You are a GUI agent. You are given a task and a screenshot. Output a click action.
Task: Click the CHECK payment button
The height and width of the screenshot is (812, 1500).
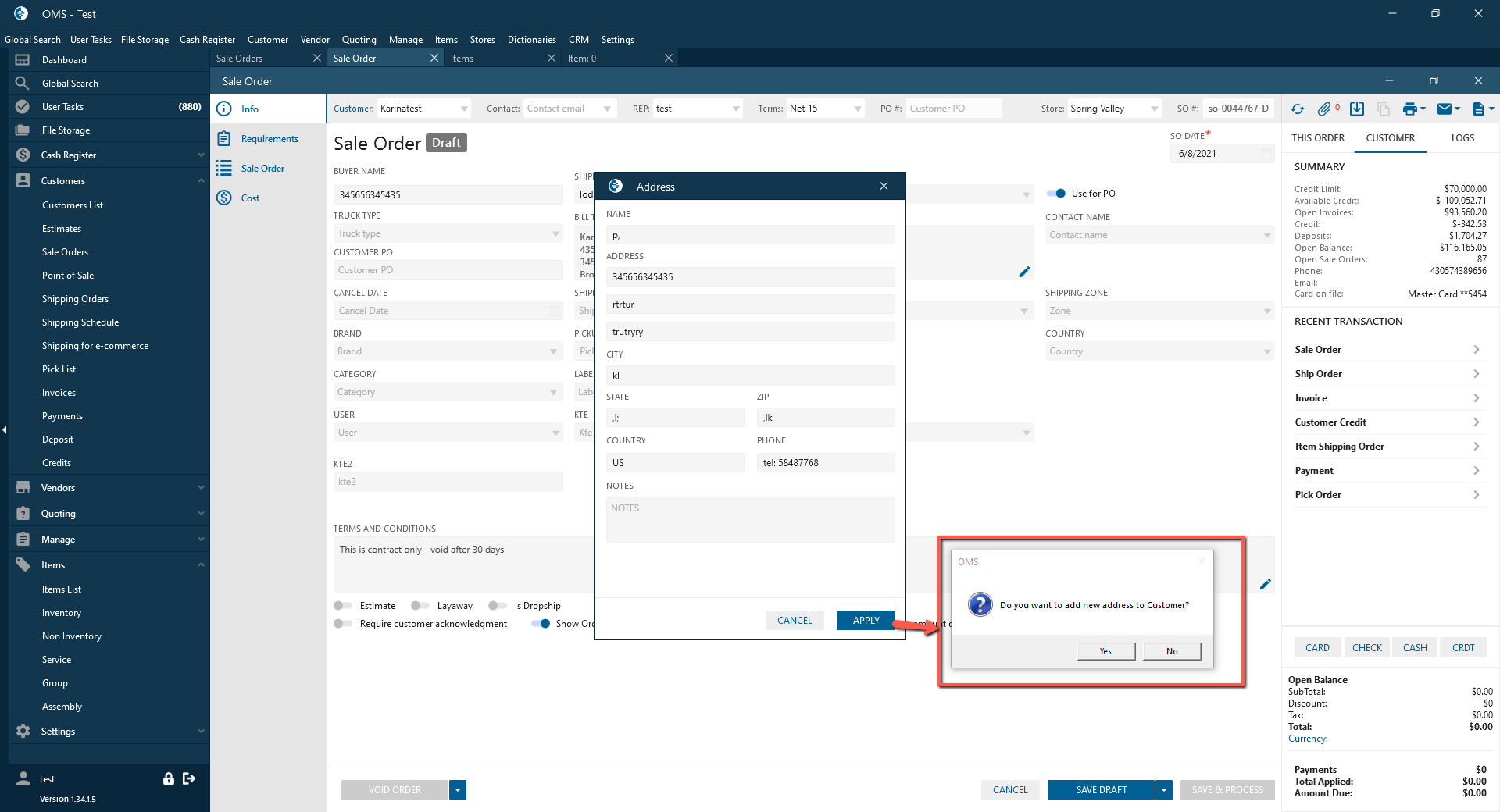pyautogui.click(x=1367, y=648)
